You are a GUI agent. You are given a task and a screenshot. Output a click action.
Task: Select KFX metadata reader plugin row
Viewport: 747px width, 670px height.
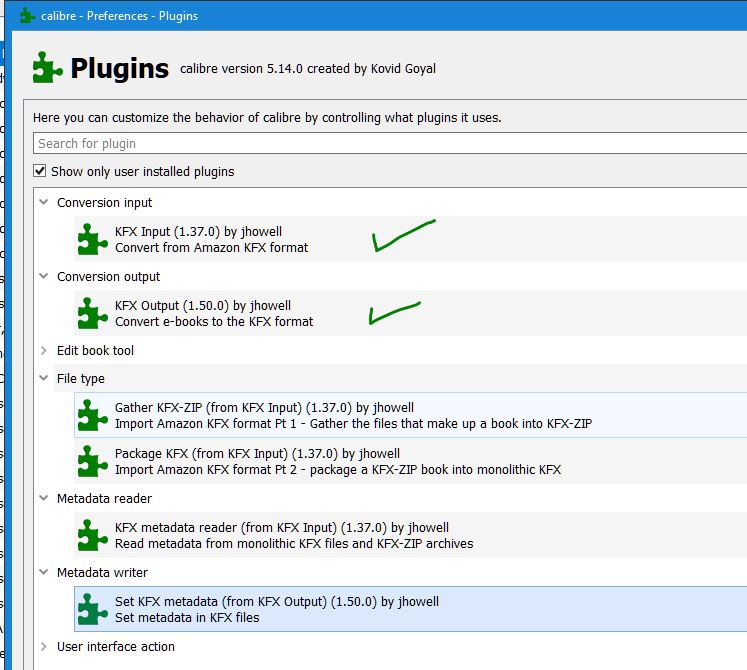(410, 535)
